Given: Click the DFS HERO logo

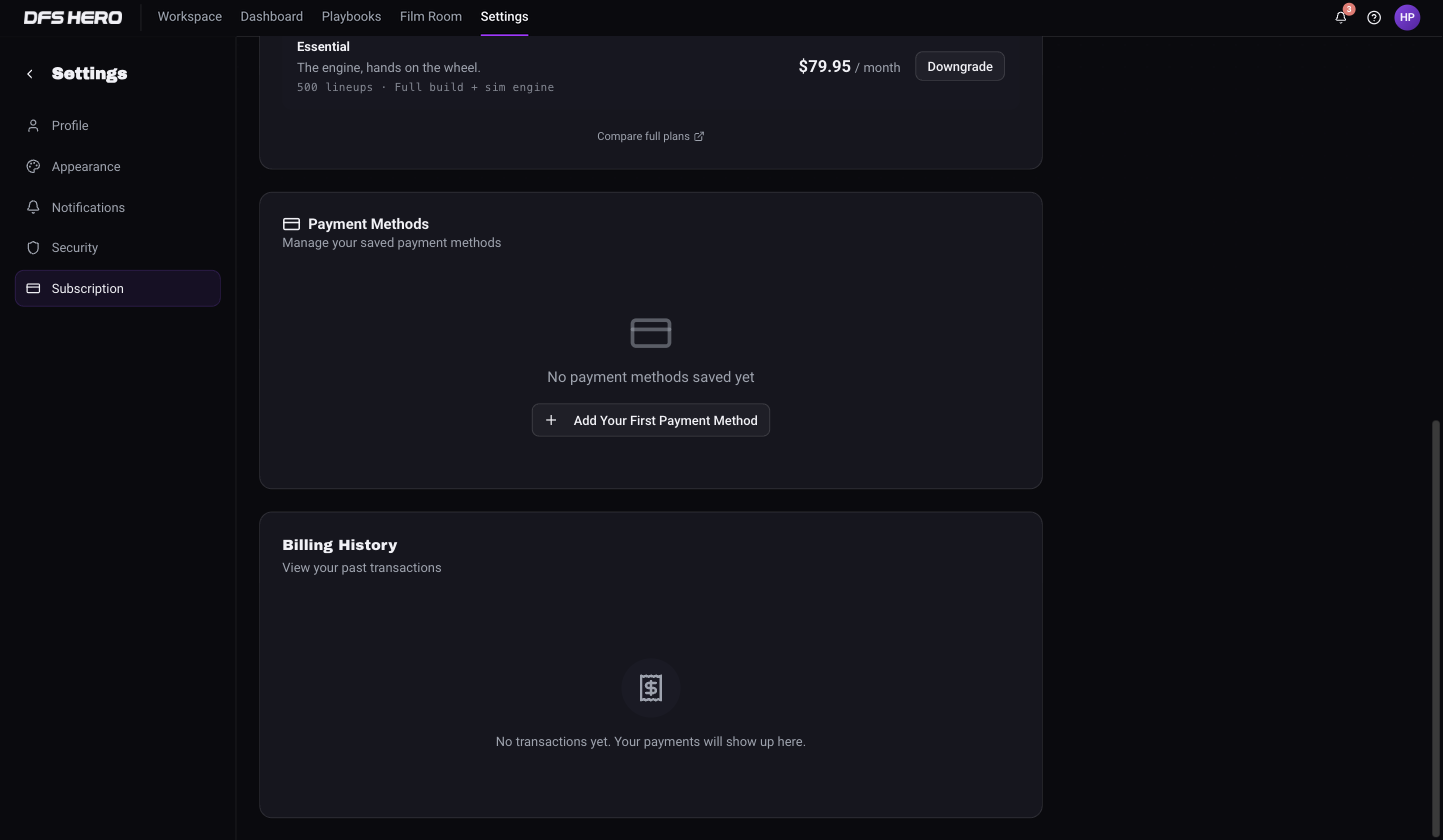Looking at the screenshot, I should point(73,17).
